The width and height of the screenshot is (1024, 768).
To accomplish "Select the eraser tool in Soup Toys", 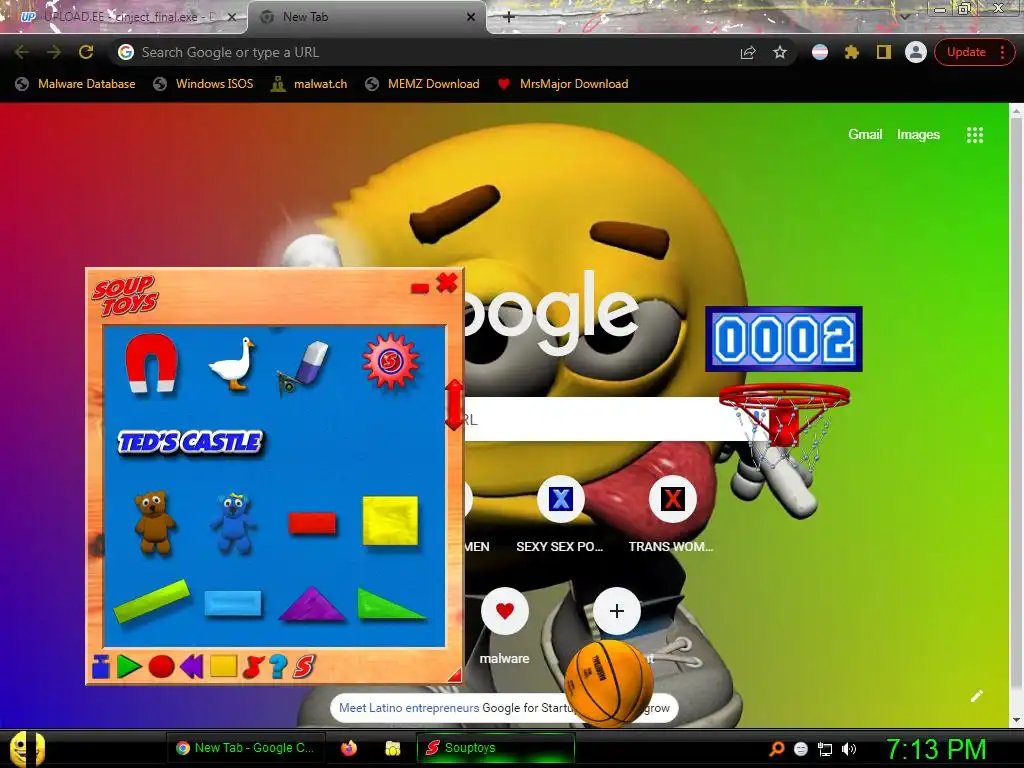I will [x=304, y=368].
